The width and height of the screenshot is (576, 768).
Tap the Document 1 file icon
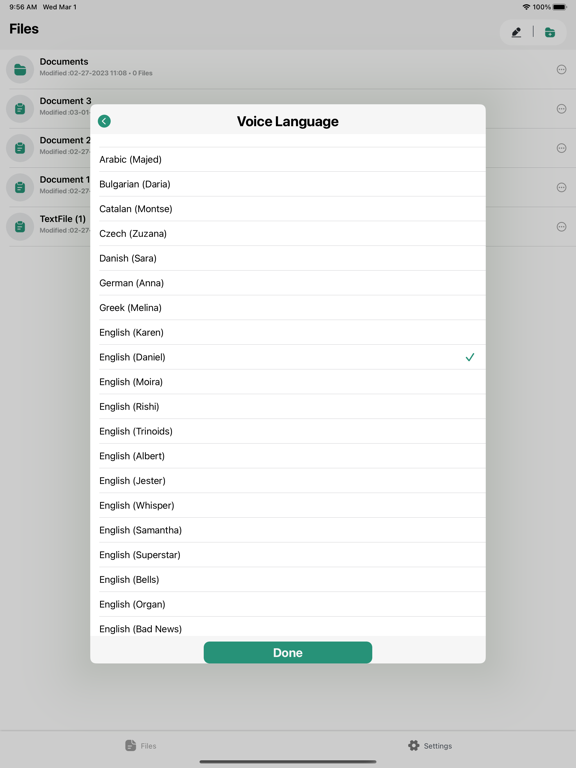tap(20, 187)
